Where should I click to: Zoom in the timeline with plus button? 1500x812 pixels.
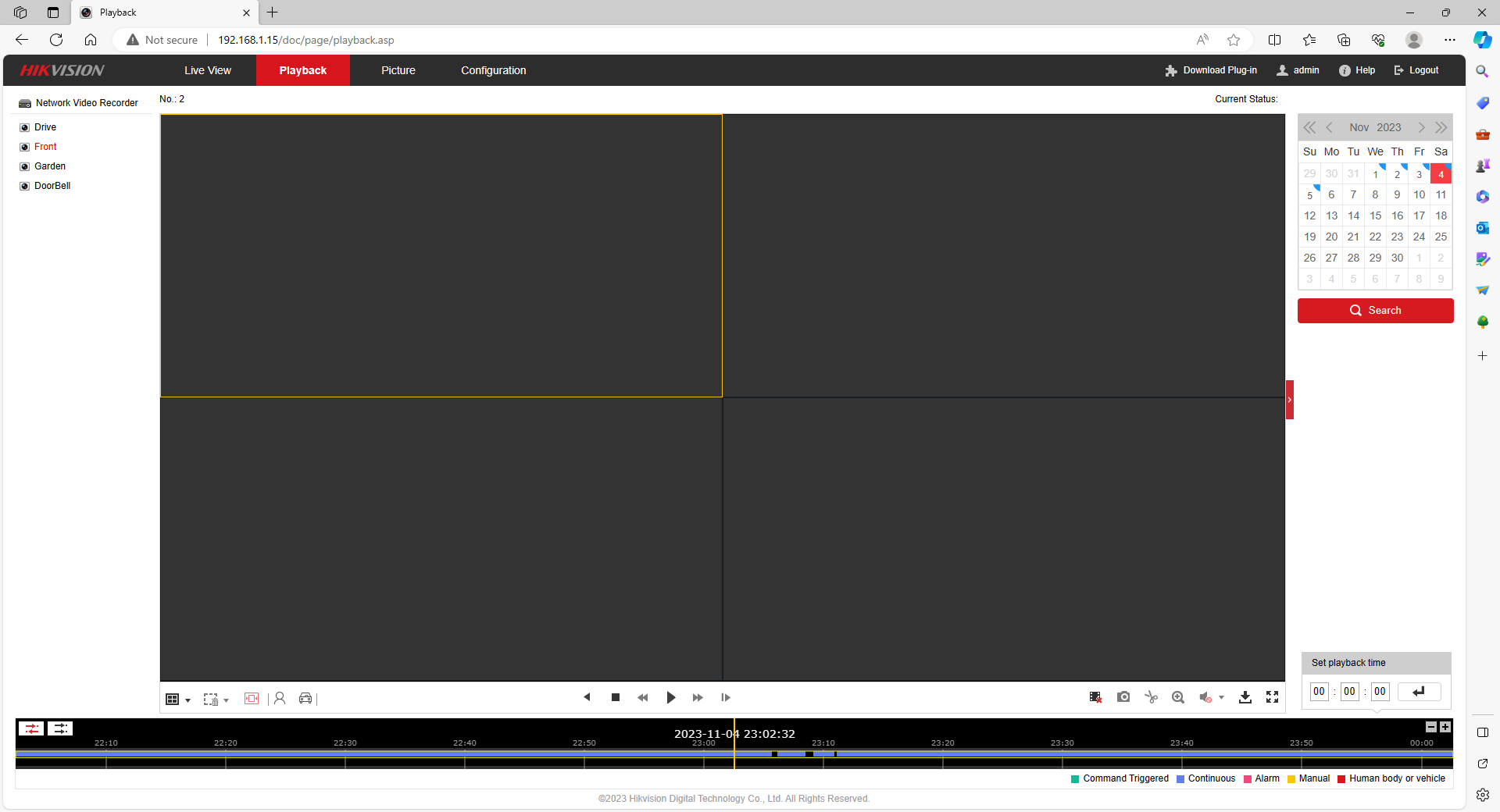pyautogui.click(x=1445, y=727)
